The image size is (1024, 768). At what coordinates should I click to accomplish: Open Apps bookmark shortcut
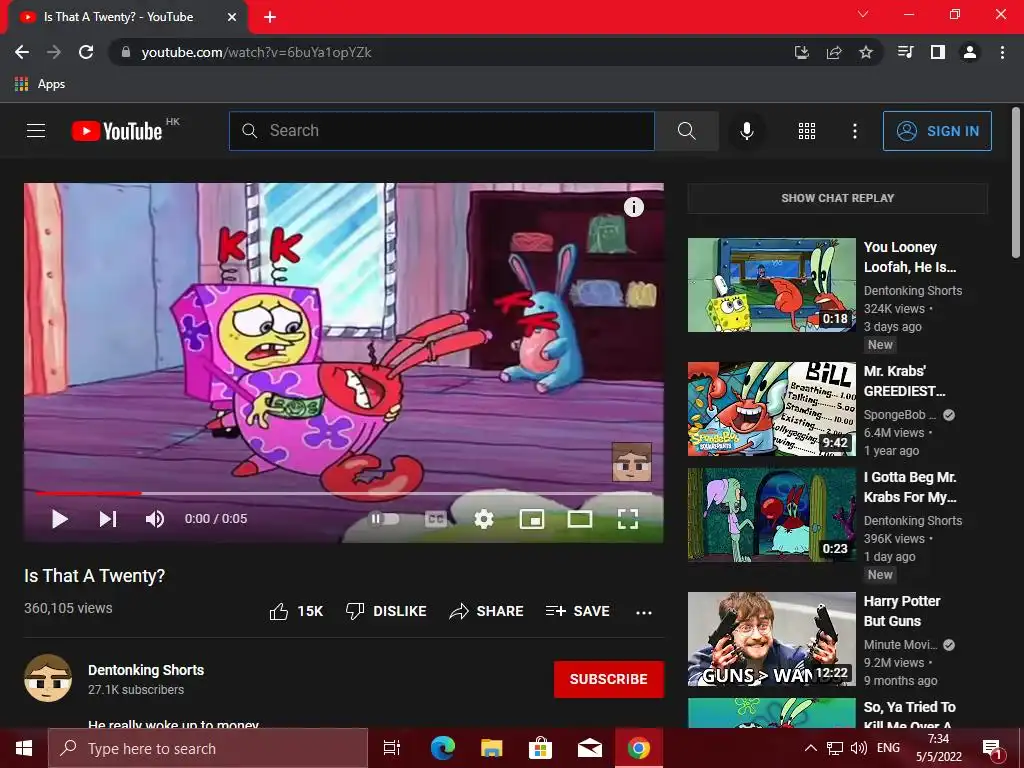click(x=40, y=84)
